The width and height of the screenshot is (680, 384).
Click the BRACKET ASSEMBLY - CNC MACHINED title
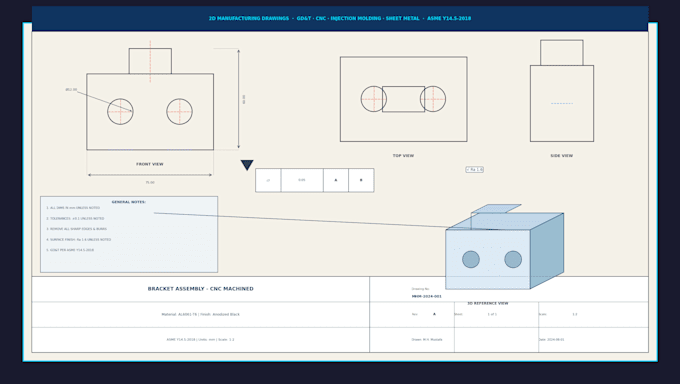(200, 289)
